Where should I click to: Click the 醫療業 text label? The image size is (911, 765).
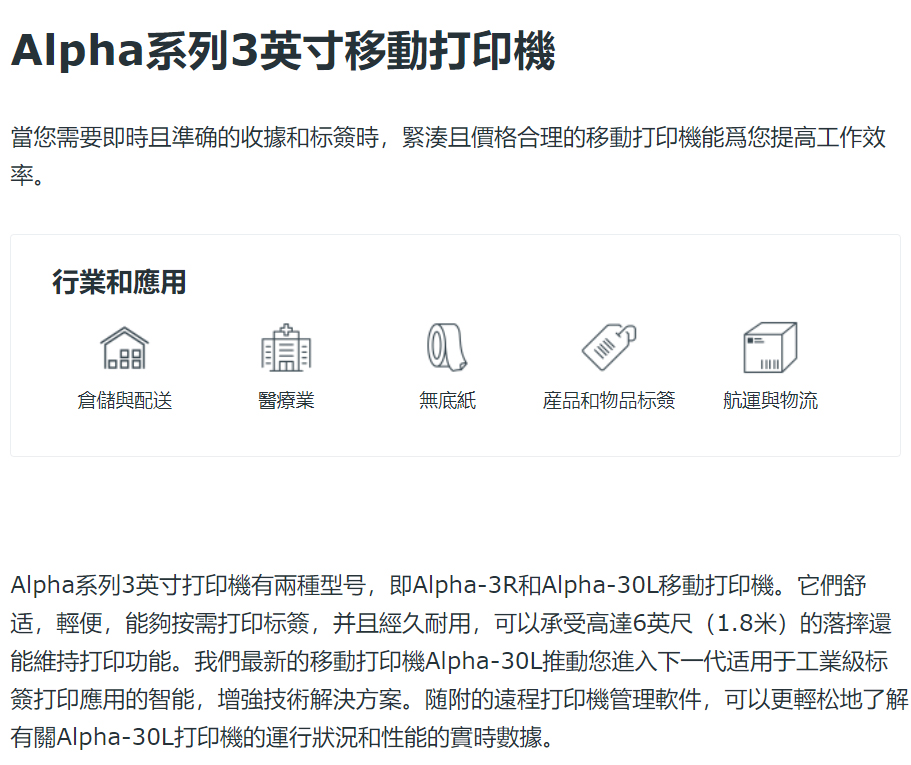pos(286,401)
